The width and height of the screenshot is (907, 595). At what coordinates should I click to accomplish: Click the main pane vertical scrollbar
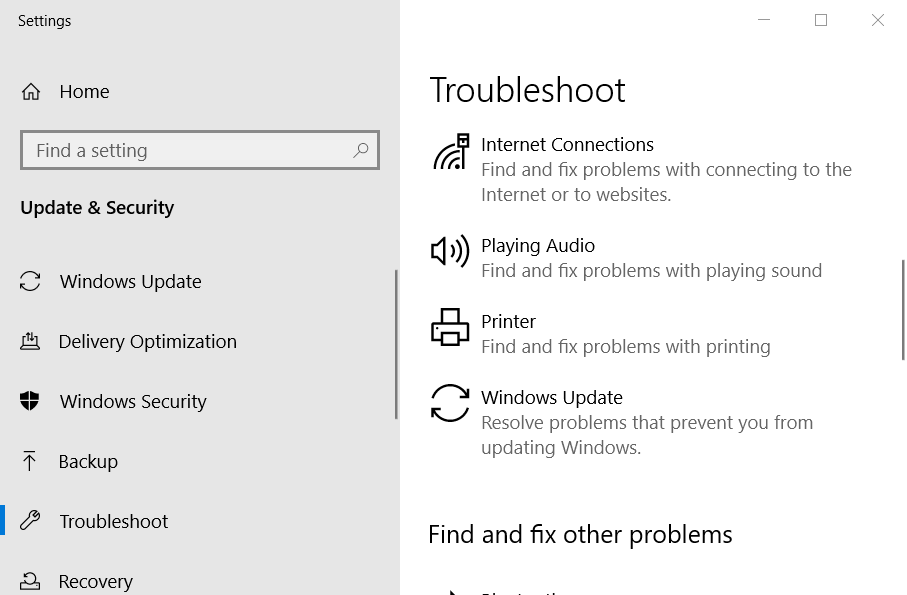[902, 310]
